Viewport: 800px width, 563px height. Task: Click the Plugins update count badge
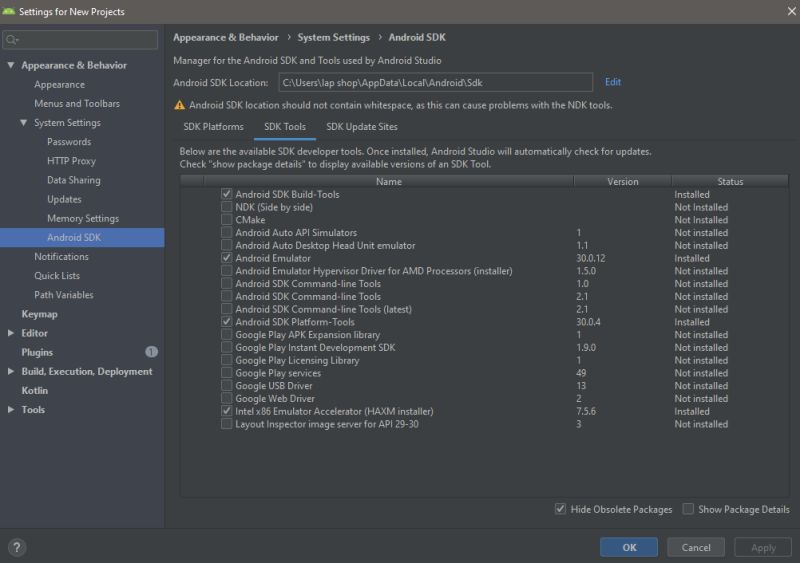[151, 352]
